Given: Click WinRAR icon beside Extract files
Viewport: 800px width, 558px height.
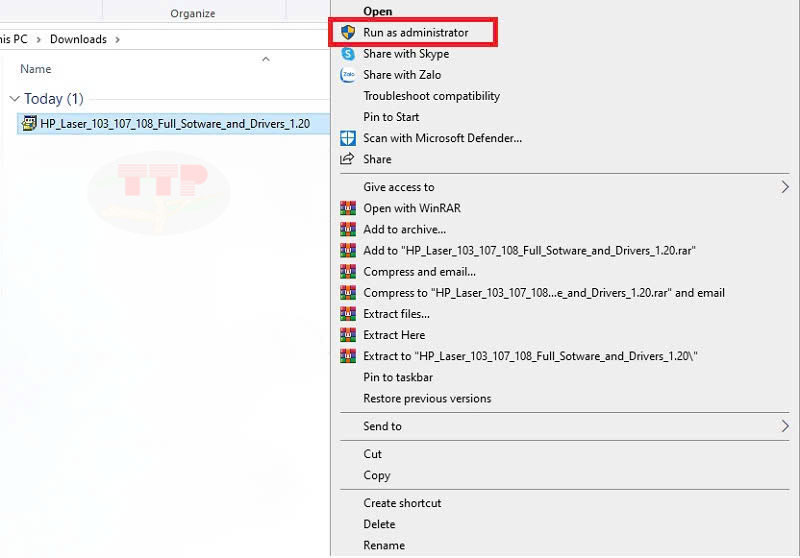Looking at the screenshot, I should (x=348, y=314).
